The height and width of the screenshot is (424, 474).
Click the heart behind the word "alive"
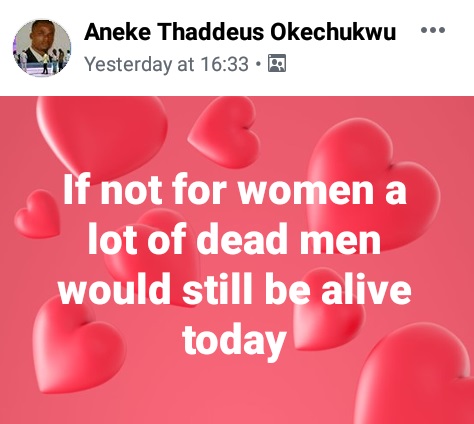[x=328, y=310]
